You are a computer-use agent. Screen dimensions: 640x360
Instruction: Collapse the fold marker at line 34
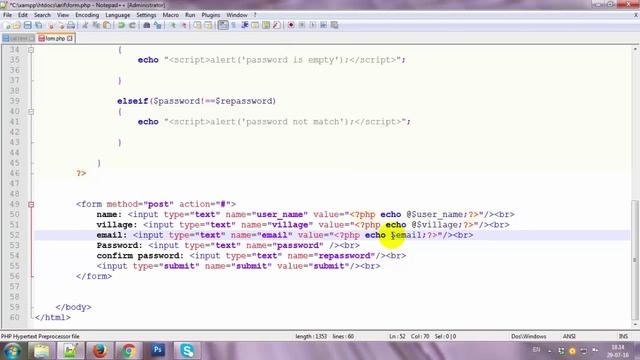31,50
